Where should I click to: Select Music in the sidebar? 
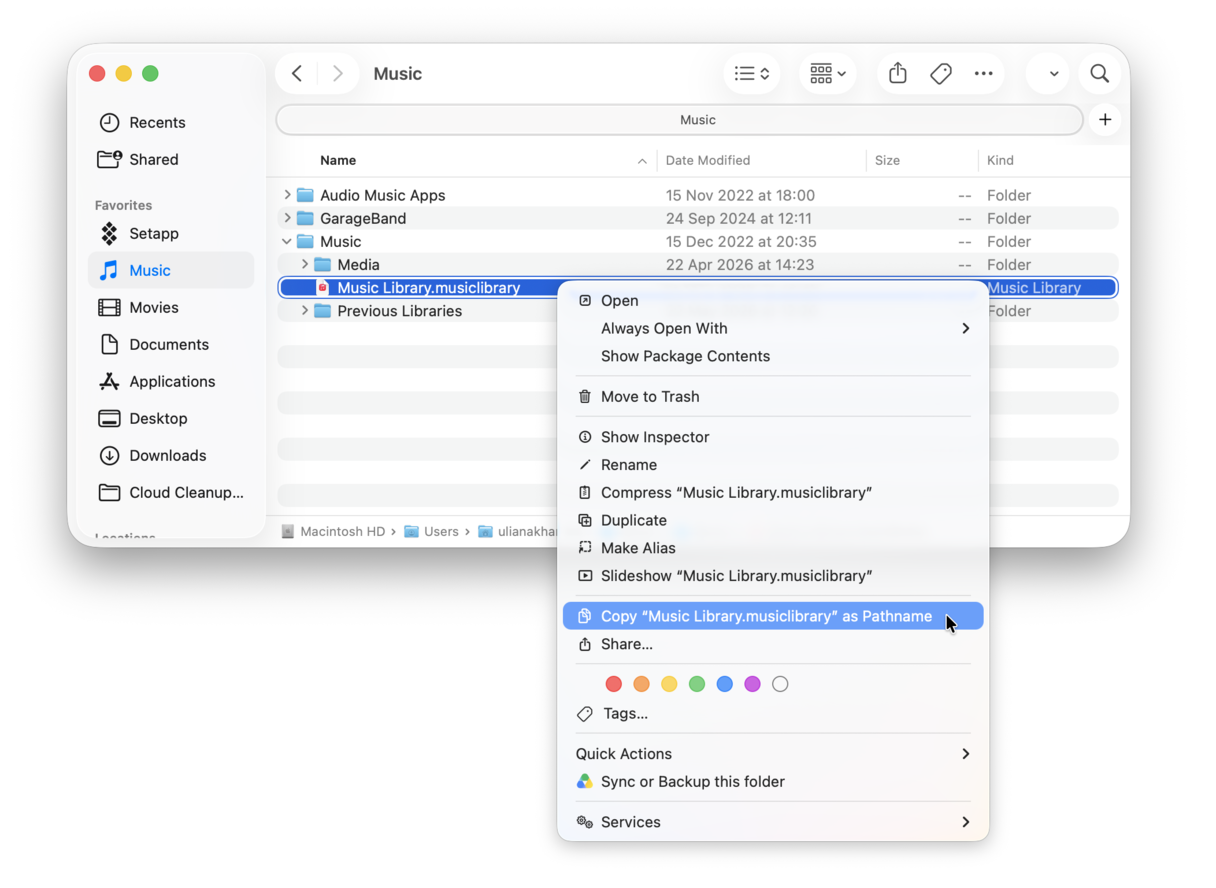171,270
